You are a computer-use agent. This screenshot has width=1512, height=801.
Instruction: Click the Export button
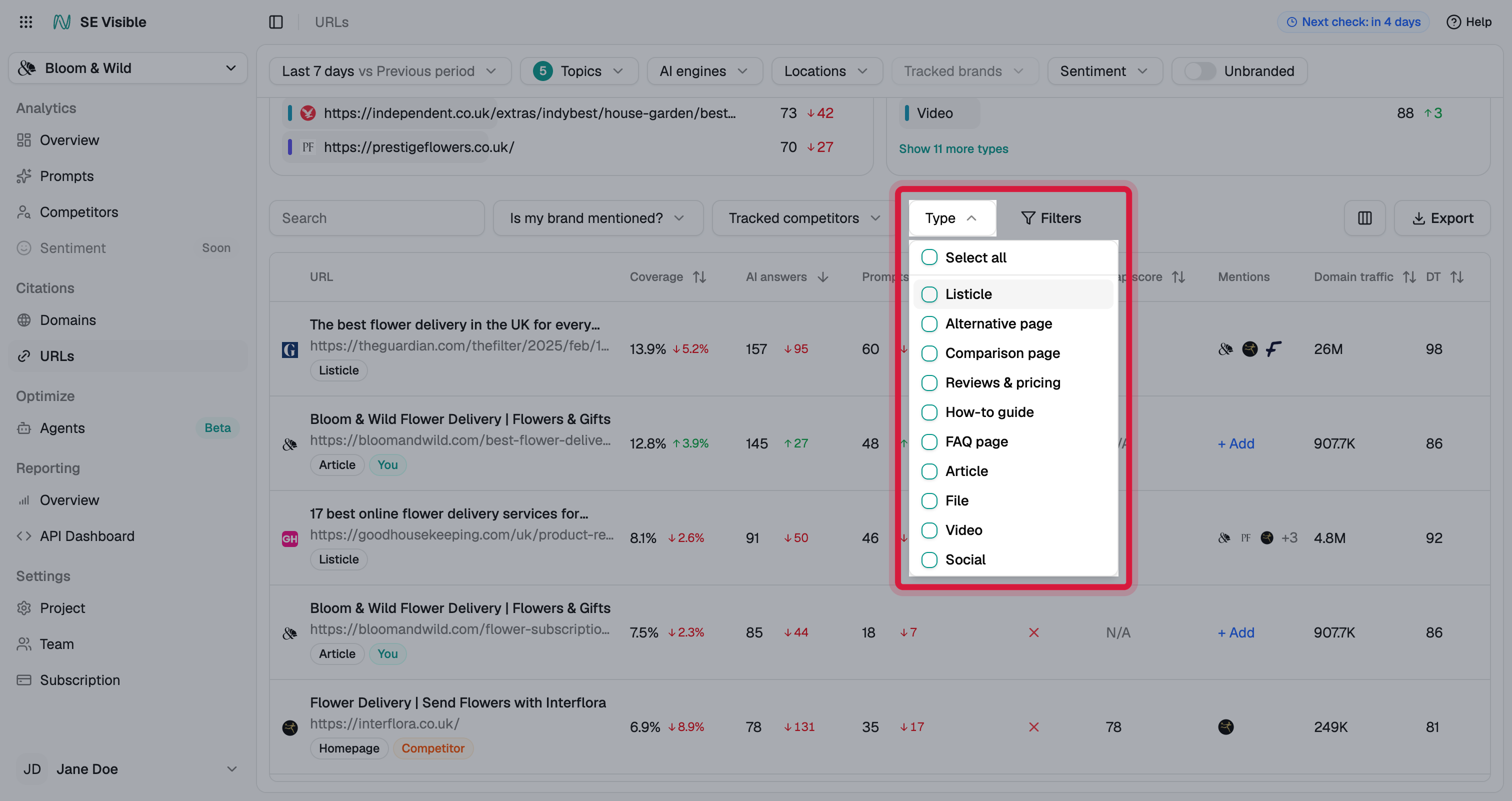tap(1442, 218)
